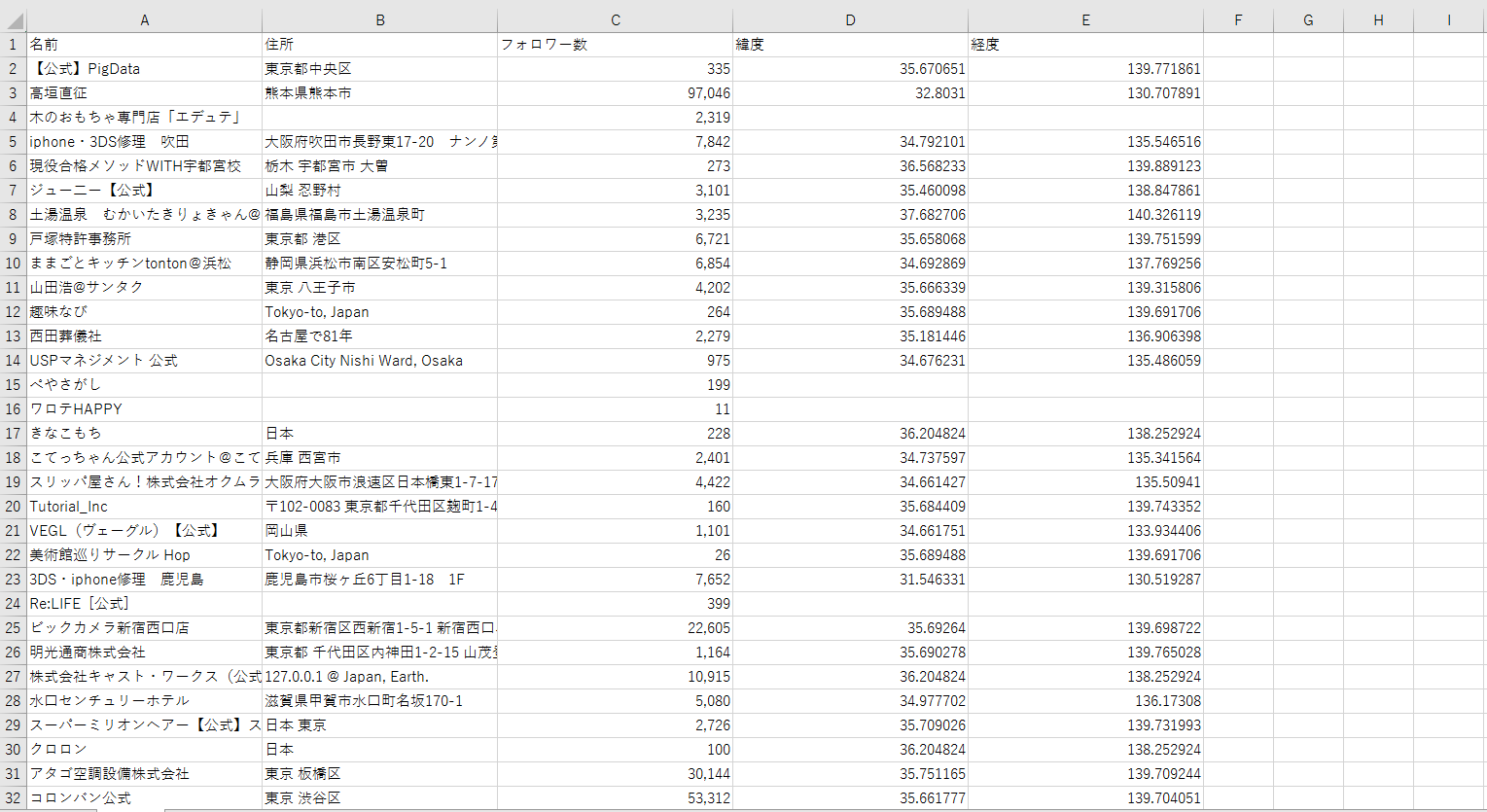Select column H header
The height and width of the screenshot is (812, 1487).
(x=1379, y=19)
